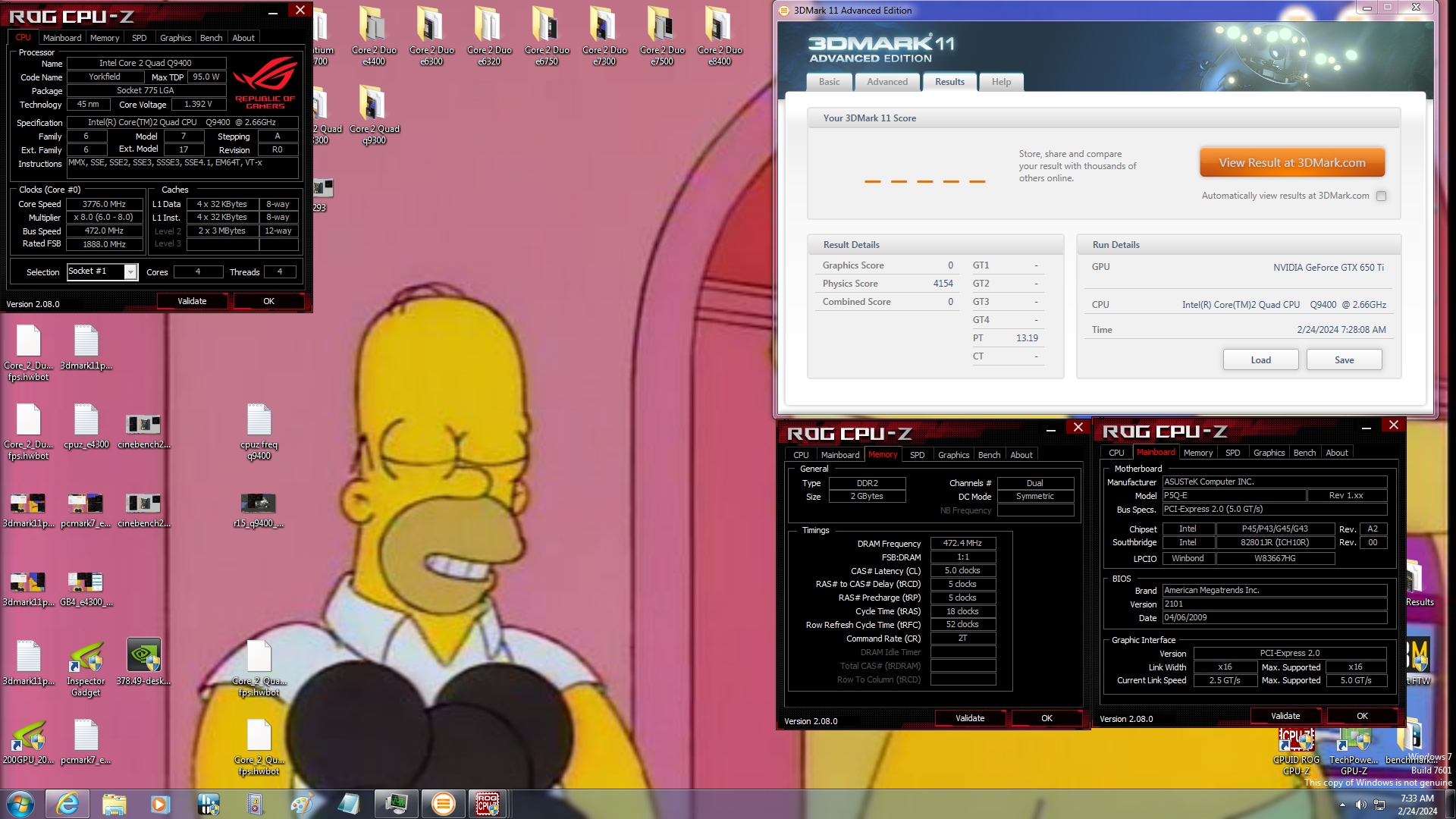Open the Core 2 Duo e7300 folder
This screenshot has height=819, width=1456.
[x=604, y=36]
